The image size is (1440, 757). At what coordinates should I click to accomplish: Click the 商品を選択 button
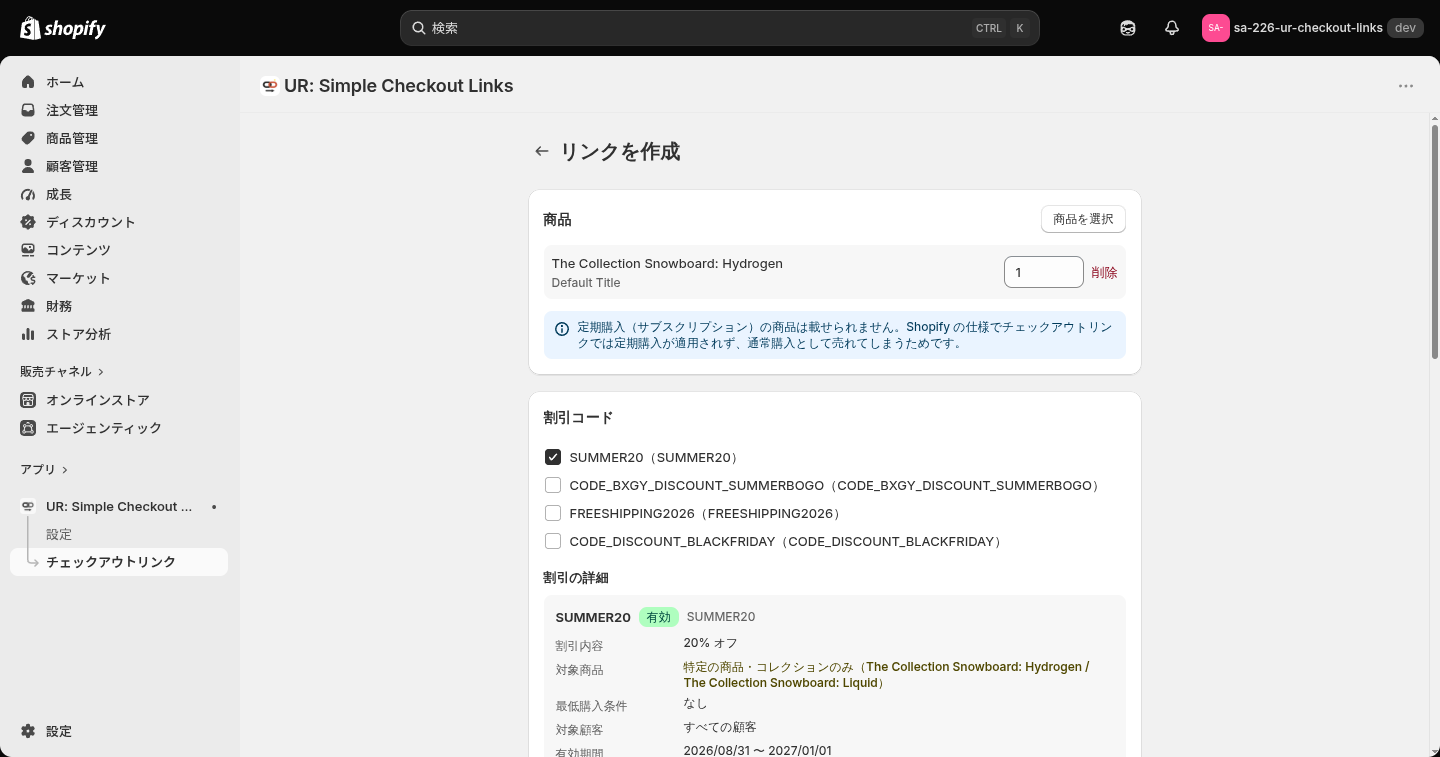pyautogui.click(x=1083, y=219)
